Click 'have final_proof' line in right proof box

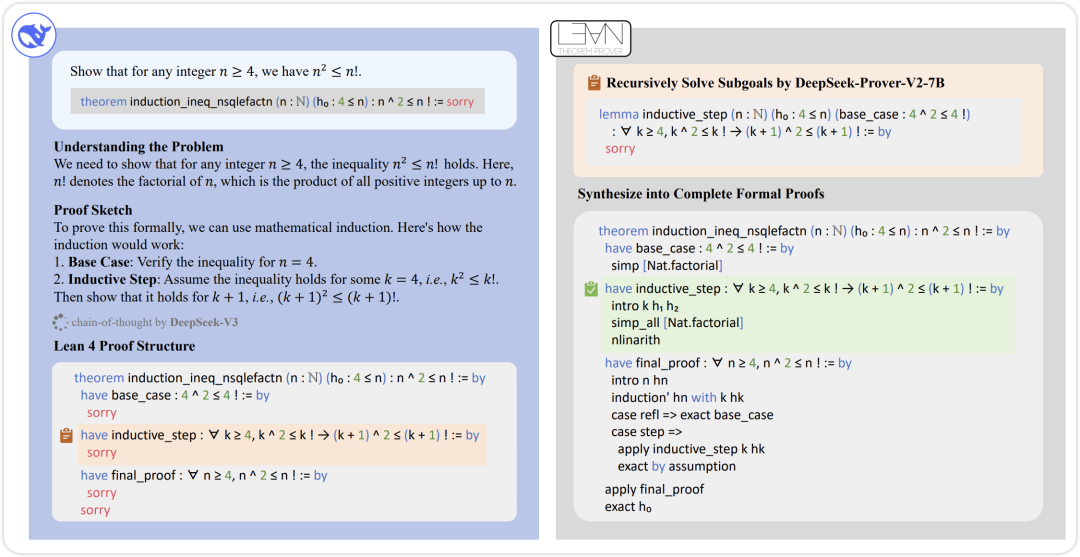(x=728, y=363)
